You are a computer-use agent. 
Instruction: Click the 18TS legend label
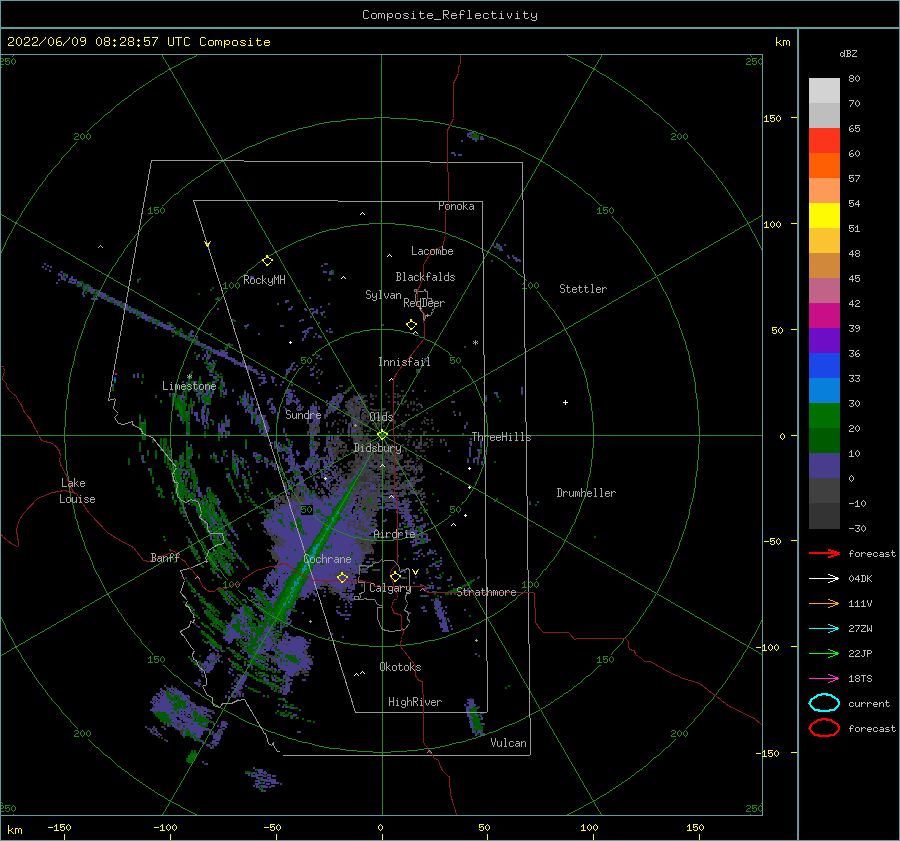(860, 679)
